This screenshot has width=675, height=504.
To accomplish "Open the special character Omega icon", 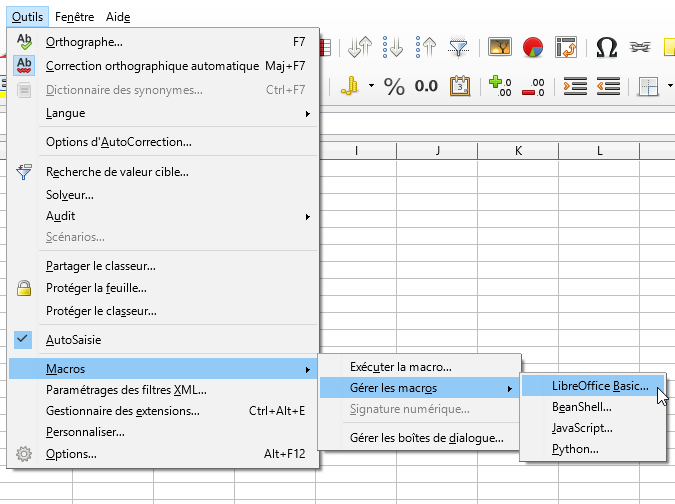I will coord(606,47).
